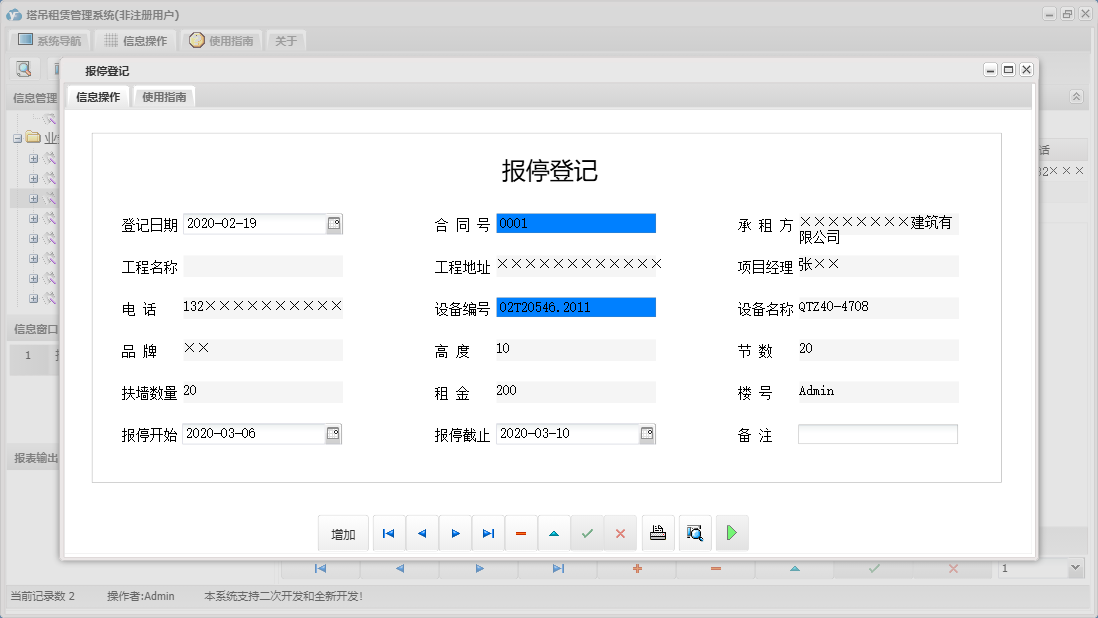Go to previous record with blue left arrow
1098x618 pixels.
click(x=421, y=533)
